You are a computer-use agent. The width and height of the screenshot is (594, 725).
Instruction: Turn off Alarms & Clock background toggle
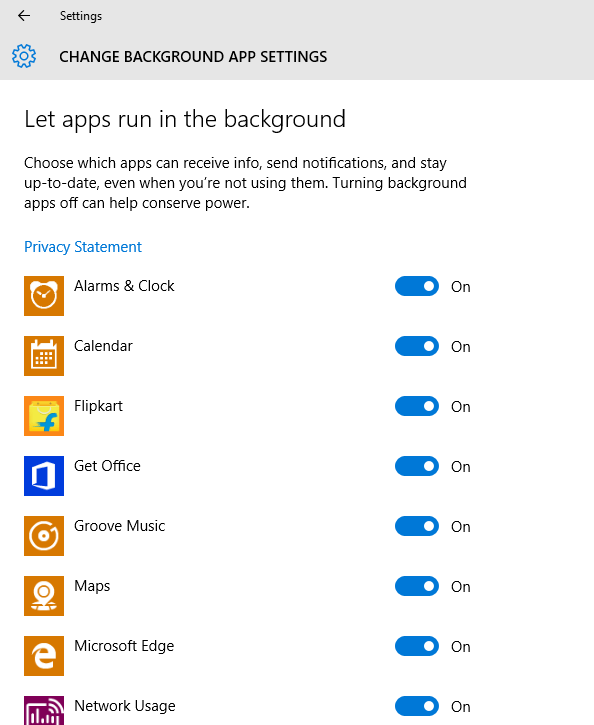417,286
